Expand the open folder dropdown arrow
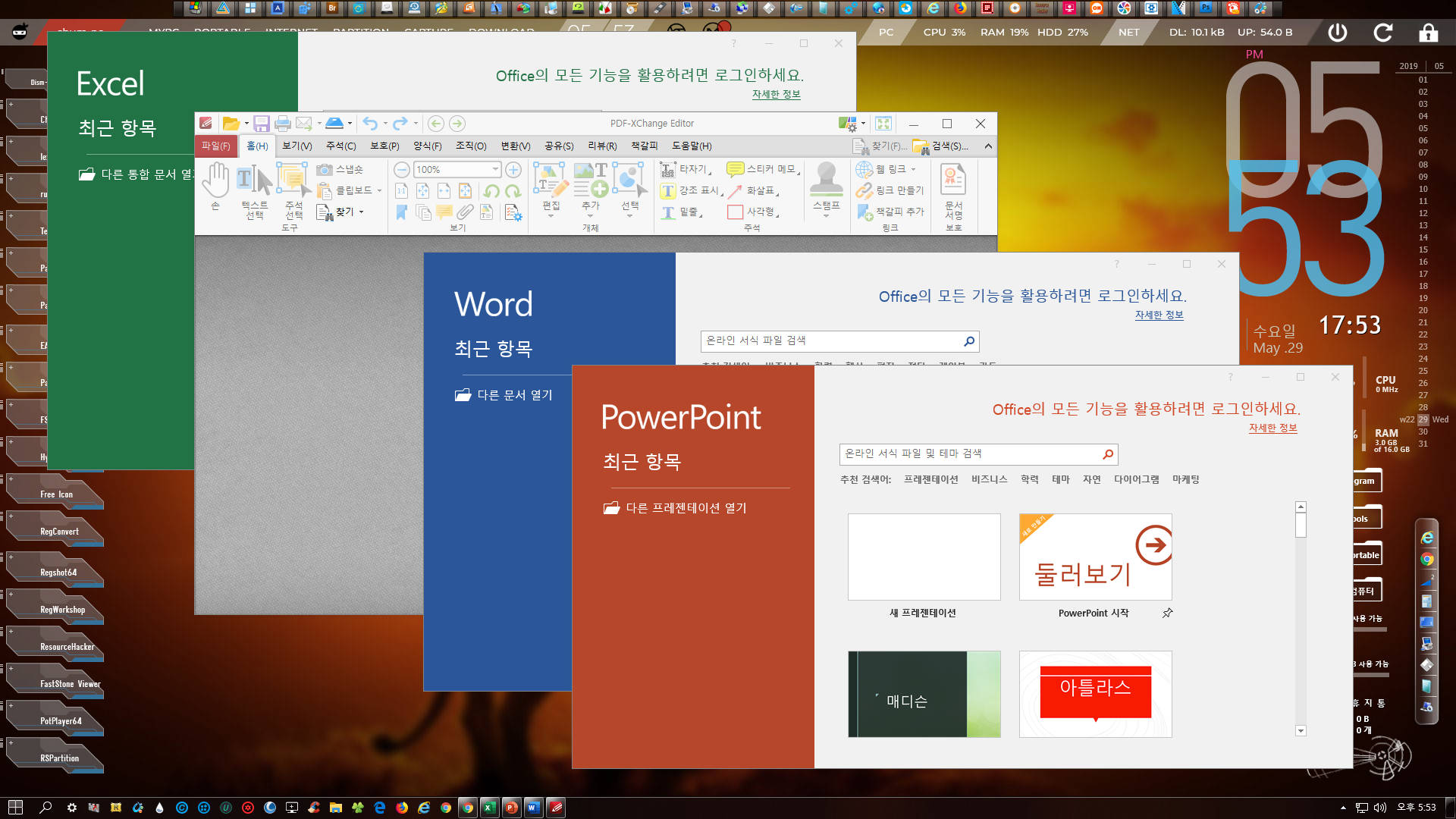 pos(246,124)
